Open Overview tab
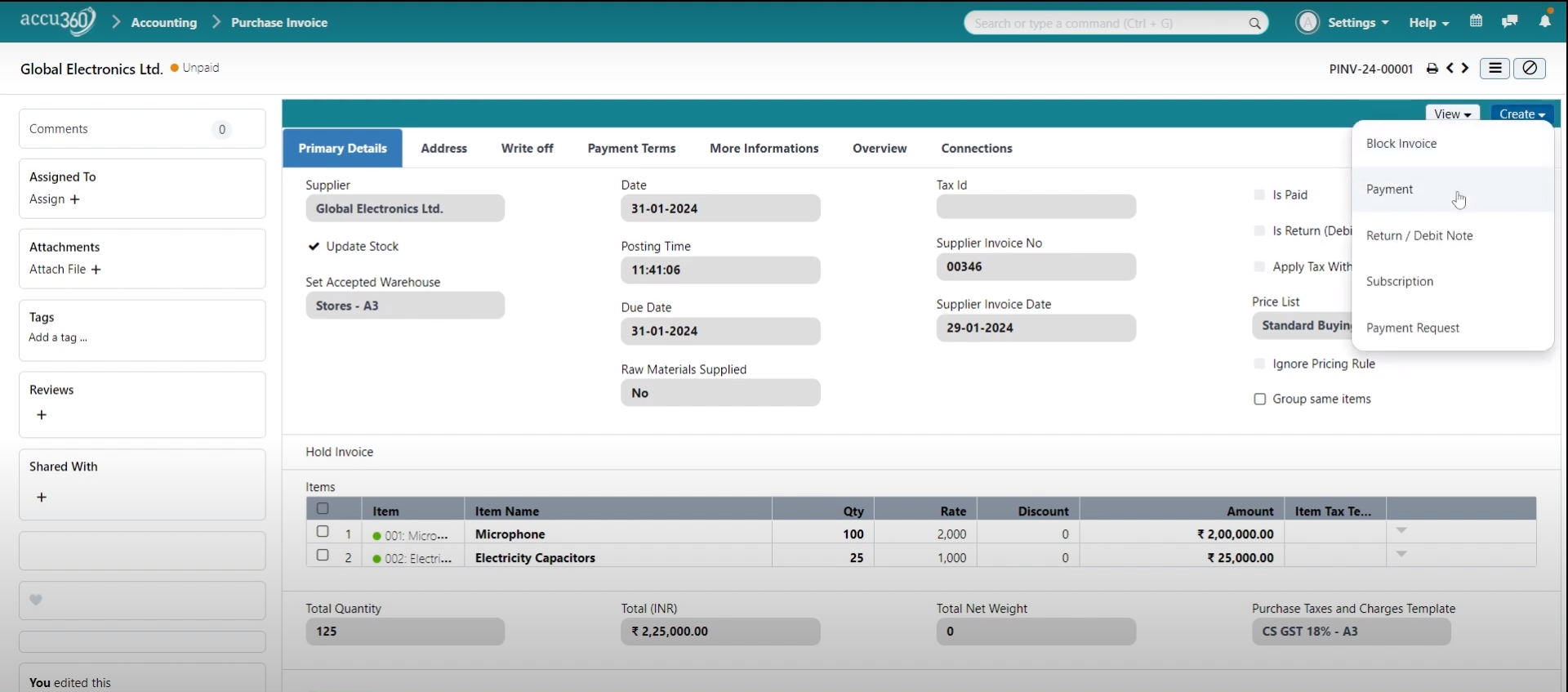1568x692 pixels. point(880,149)
